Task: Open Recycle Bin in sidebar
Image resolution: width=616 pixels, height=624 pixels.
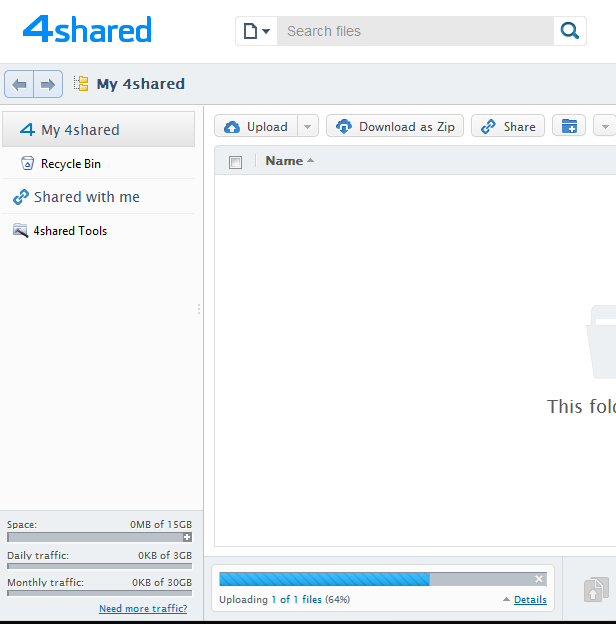Action: pyautogui.click(x=70, y=164)
